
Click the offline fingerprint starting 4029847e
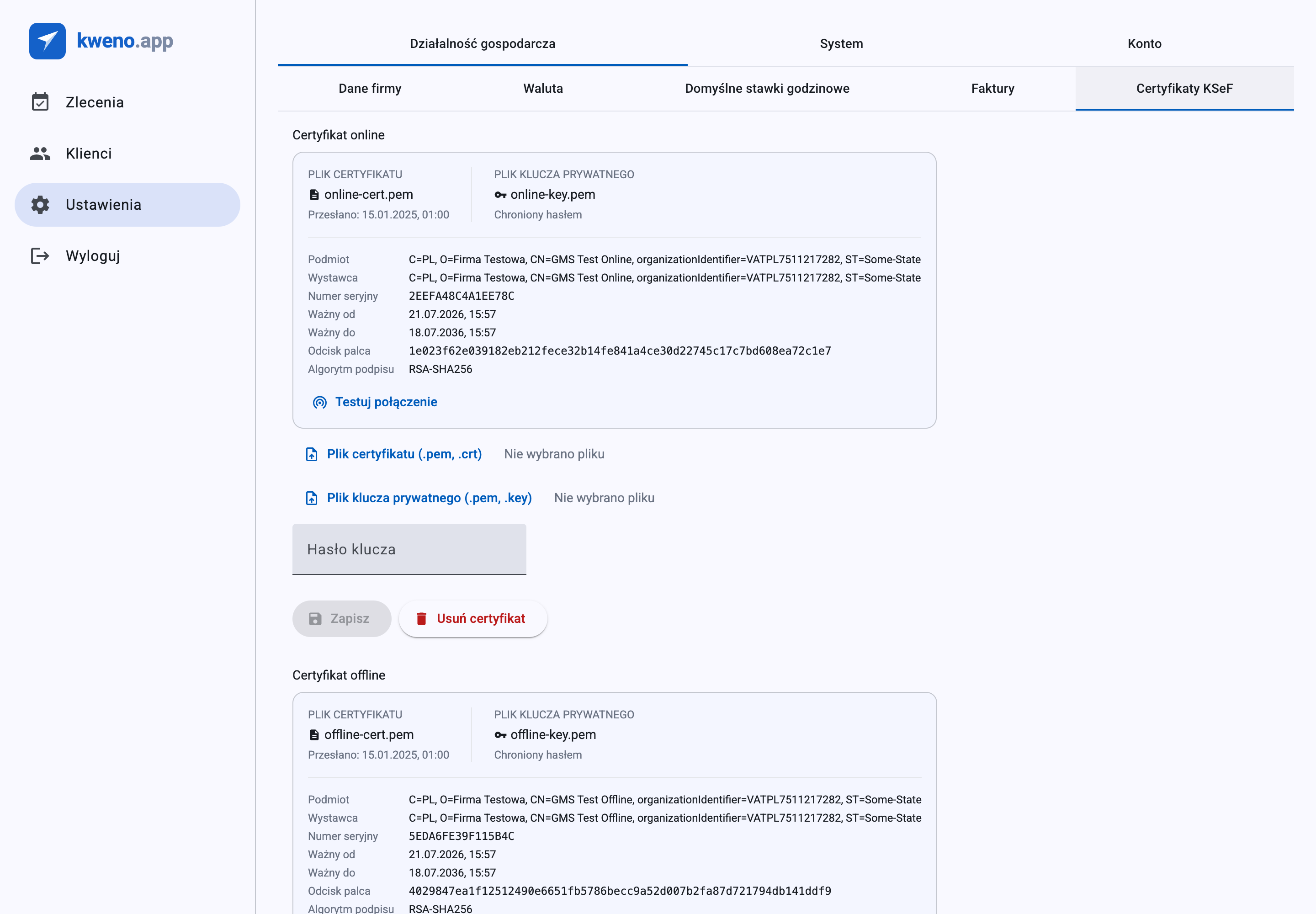click(620, 891)
